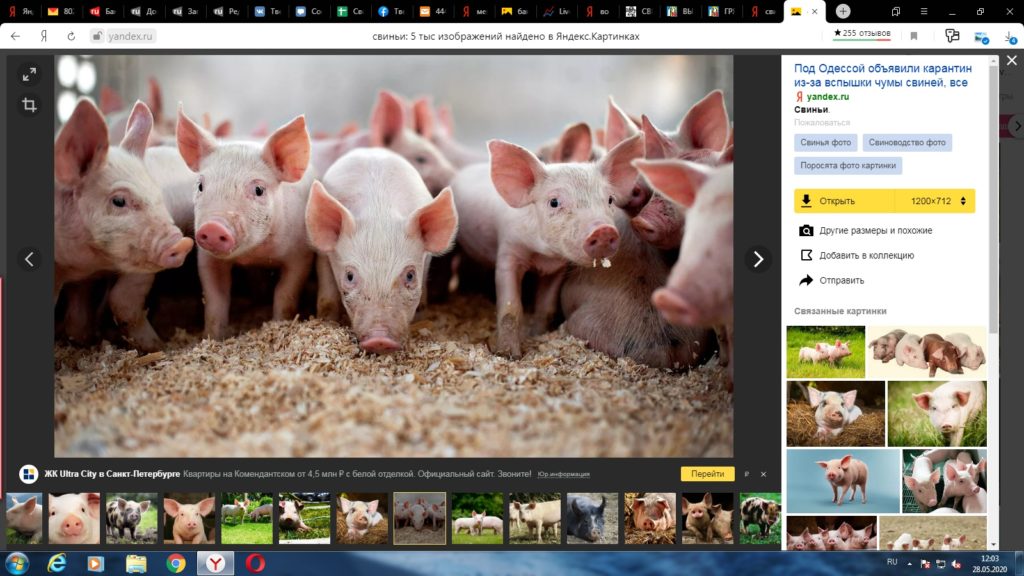Click the camera icon for other sizes
The width and height of the screenshot is (1024, 576).
point(806,230)
